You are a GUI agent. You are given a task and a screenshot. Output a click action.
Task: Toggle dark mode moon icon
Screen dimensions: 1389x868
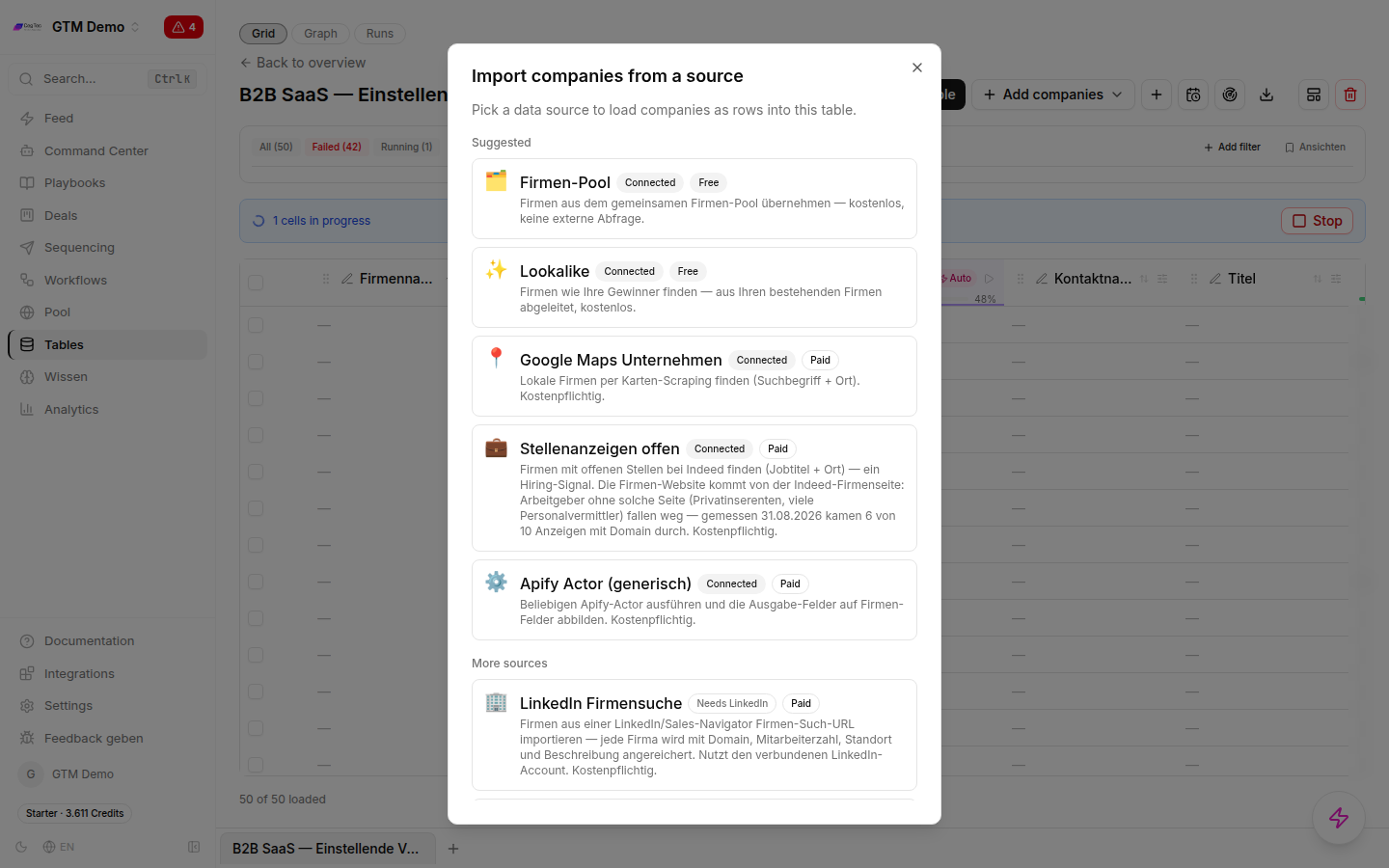pyautogui.click(x=21, y=847)
